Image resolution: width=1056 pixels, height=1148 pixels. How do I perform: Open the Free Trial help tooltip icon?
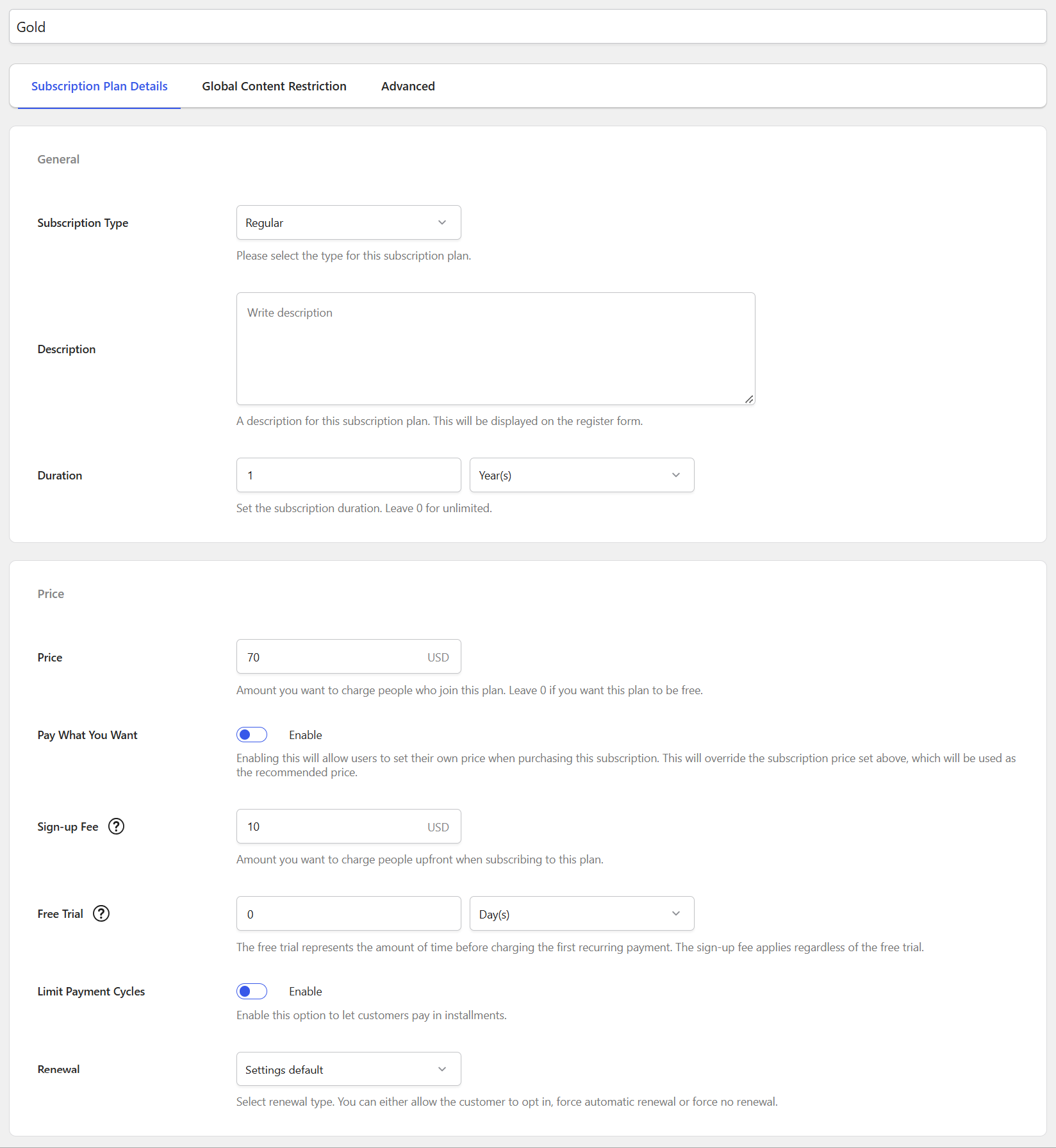(101, 913)
